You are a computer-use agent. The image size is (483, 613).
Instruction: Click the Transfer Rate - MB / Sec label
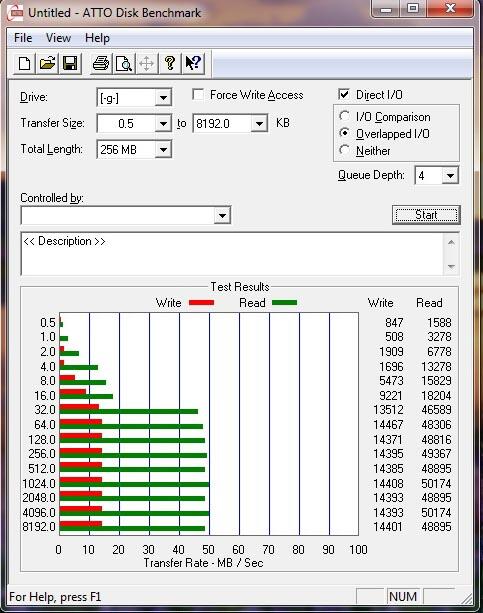203,563
